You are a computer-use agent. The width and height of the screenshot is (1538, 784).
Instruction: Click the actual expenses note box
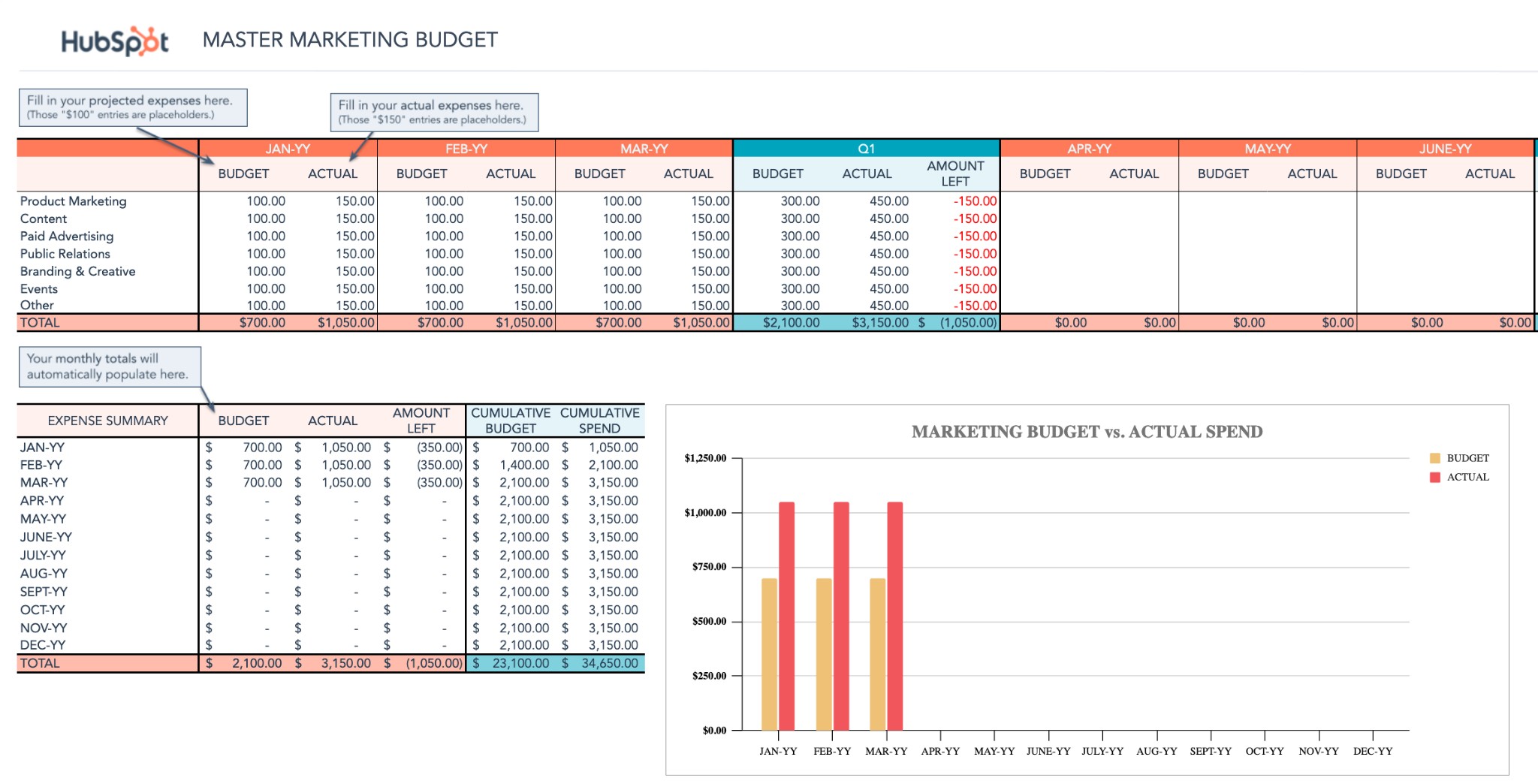[434, 113]
